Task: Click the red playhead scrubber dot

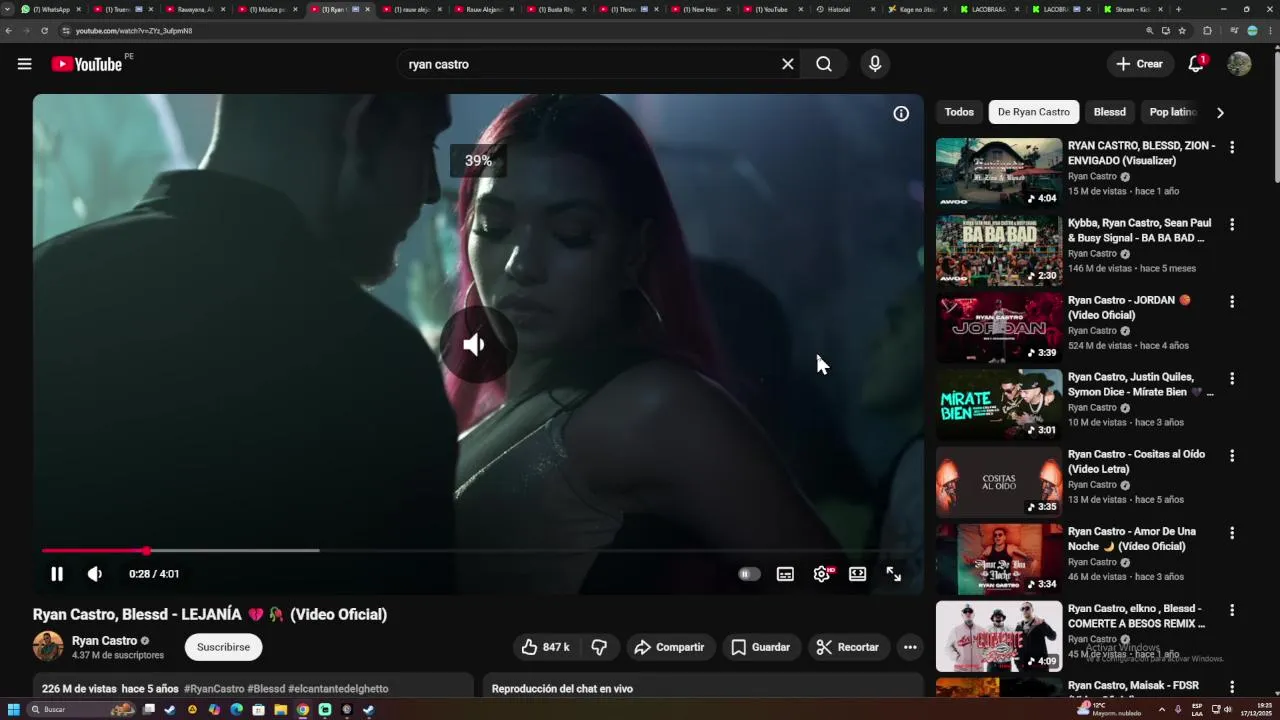Action: tap(146, 551)
